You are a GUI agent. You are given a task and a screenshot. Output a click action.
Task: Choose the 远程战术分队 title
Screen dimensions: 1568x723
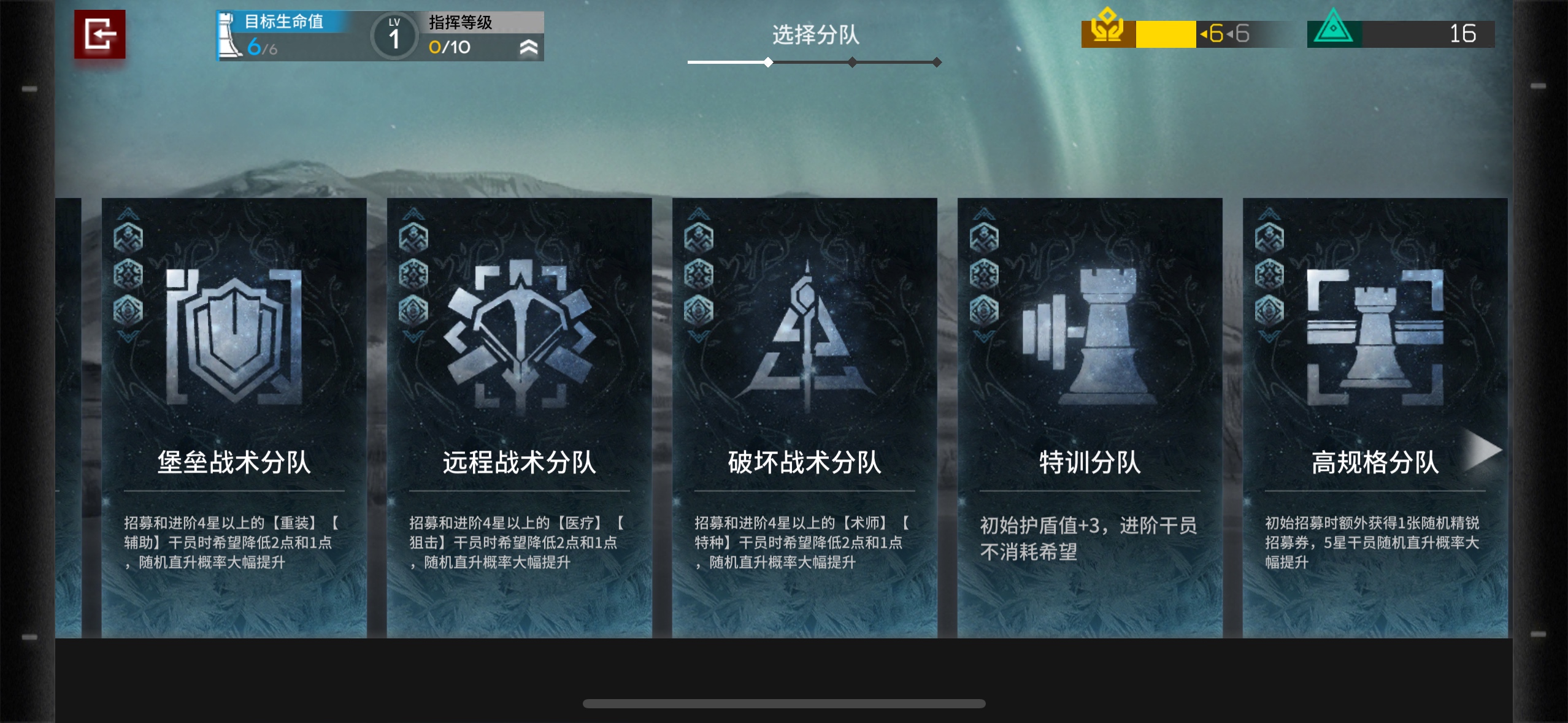[x=520, y=462]
